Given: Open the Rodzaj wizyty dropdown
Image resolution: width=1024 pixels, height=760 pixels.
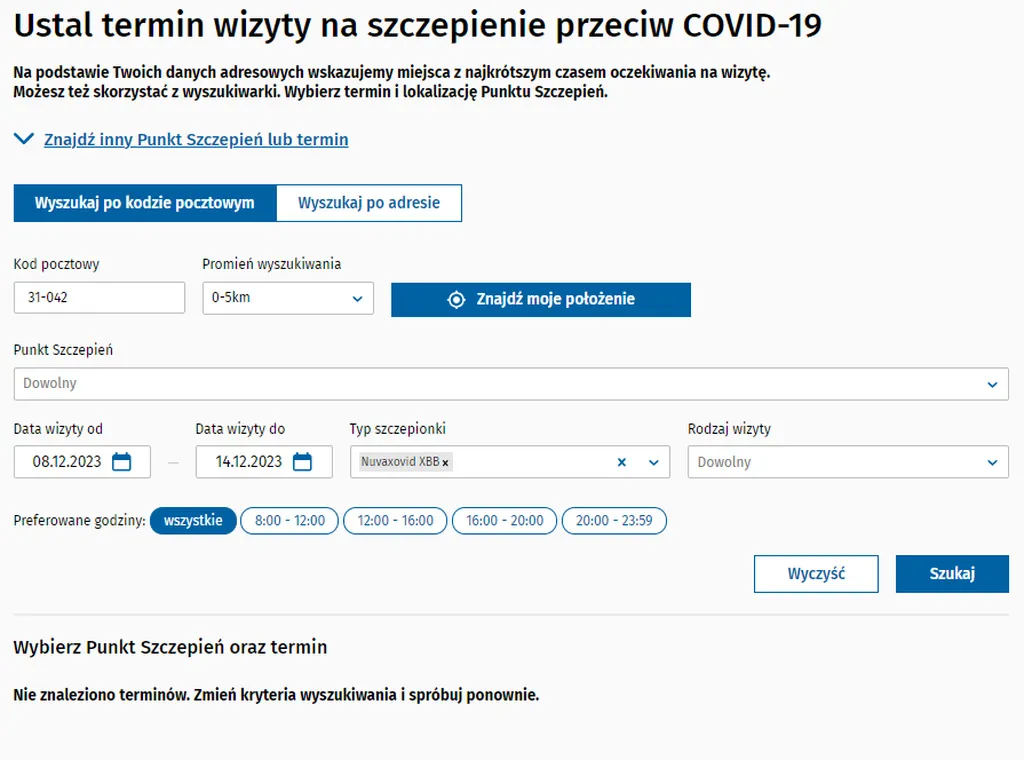Looking at the screenshot, I should (848, 462).
